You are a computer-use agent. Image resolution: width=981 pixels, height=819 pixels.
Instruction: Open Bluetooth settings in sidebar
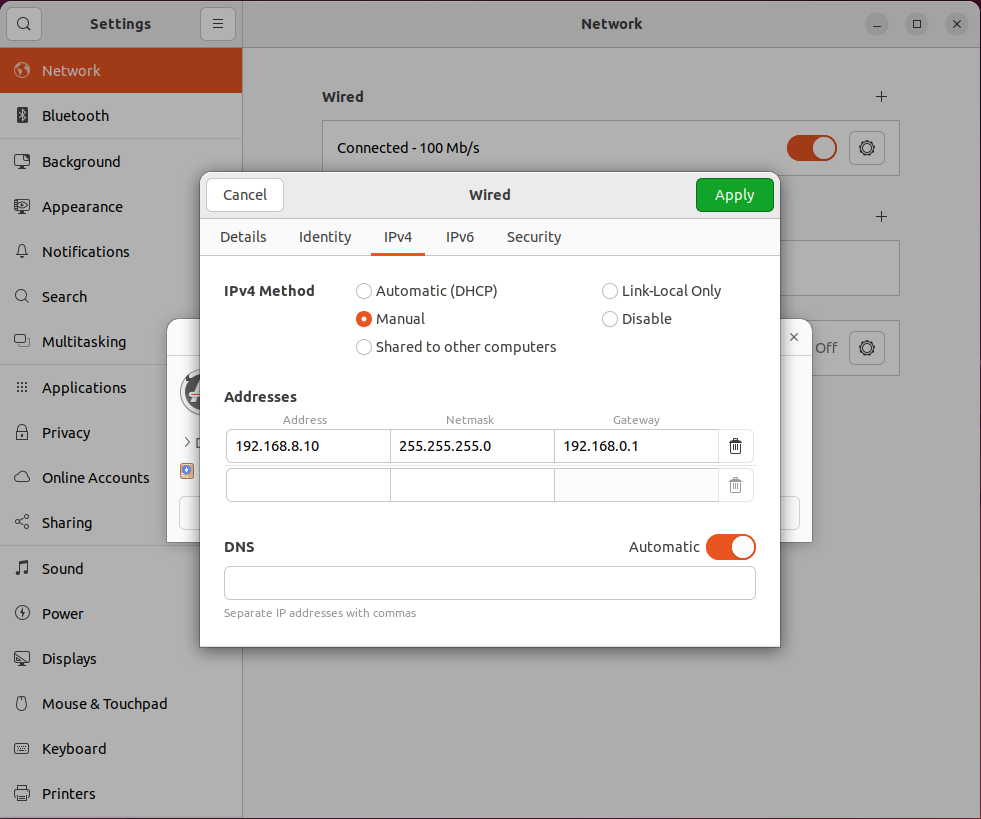point(75,116)
